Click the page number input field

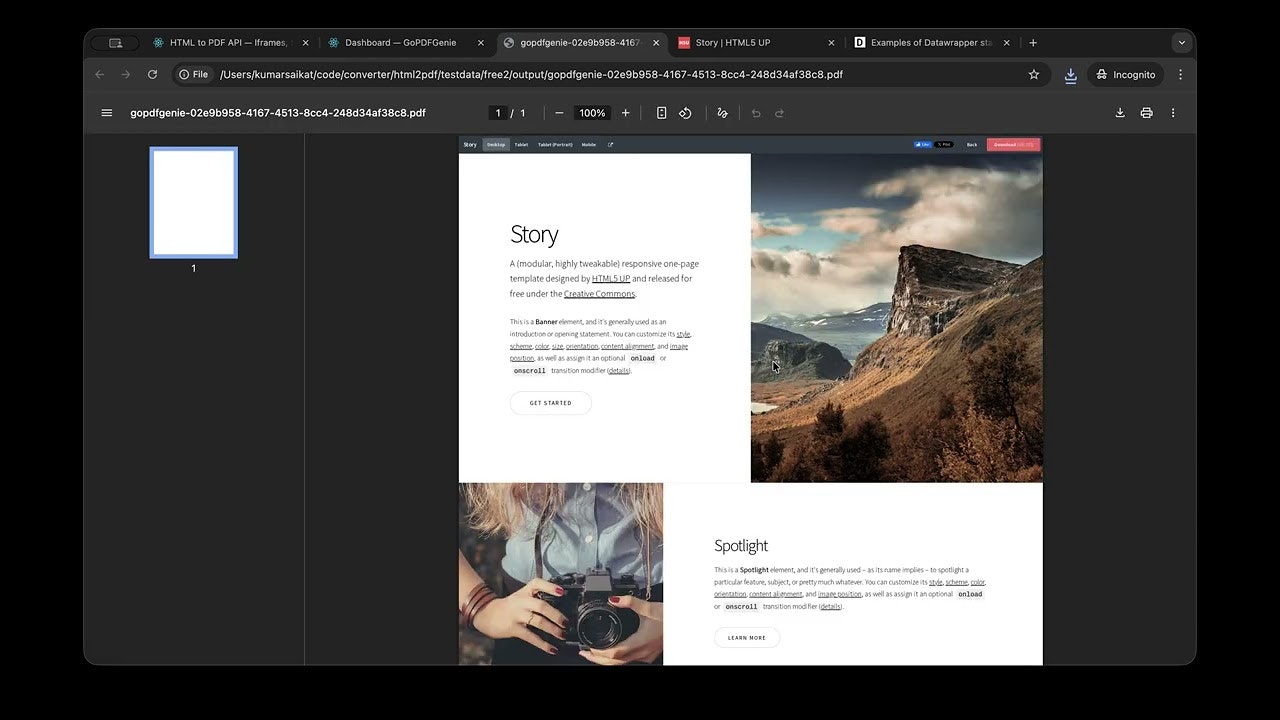coord(498,113)
